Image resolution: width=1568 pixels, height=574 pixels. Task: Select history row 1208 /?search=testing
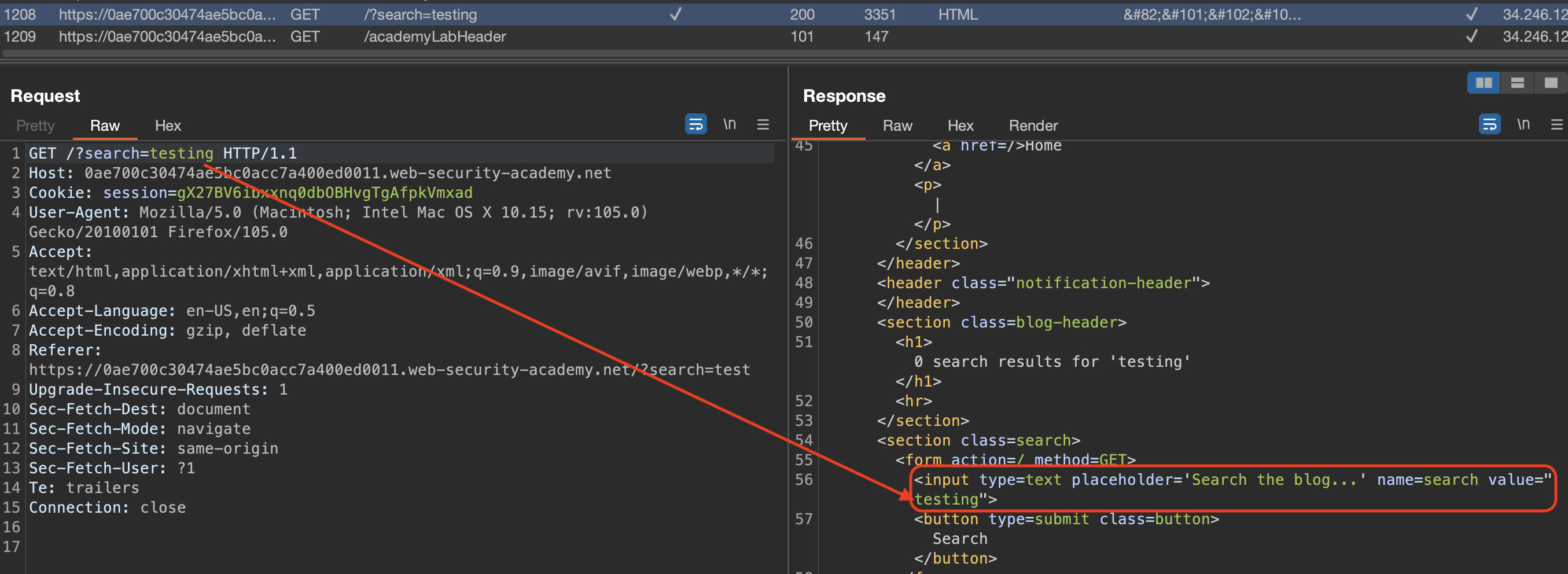tap(420, 14)
